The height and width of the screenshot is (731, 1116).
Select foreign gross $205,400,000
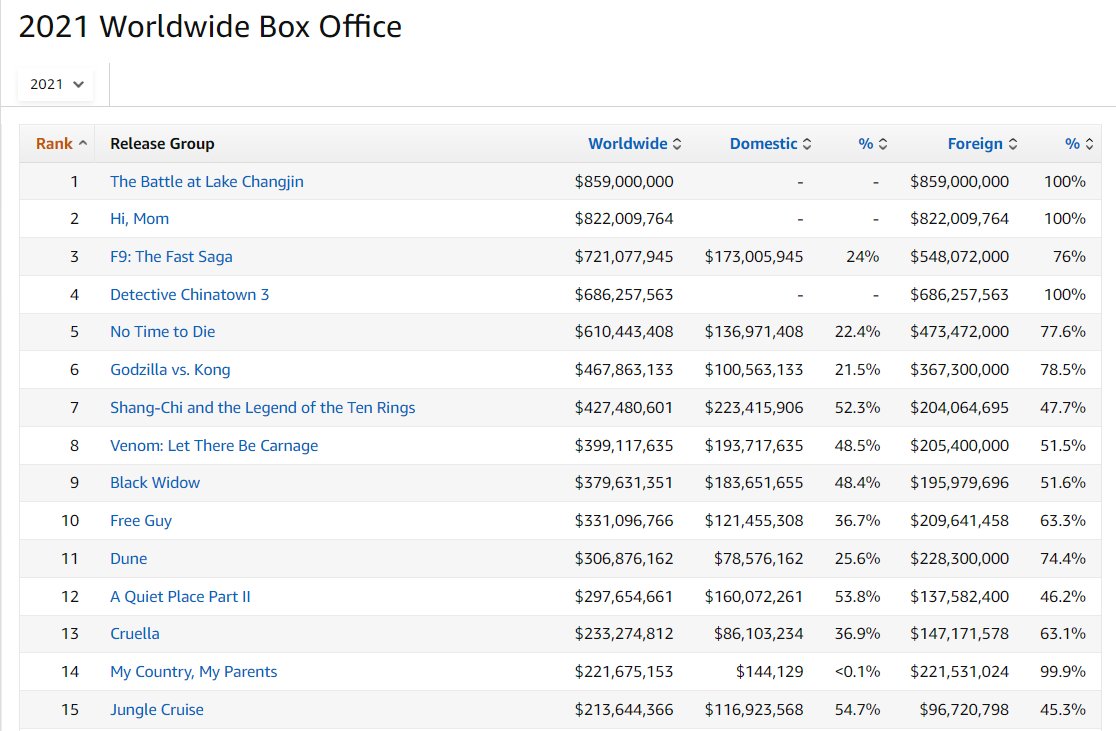959,446
